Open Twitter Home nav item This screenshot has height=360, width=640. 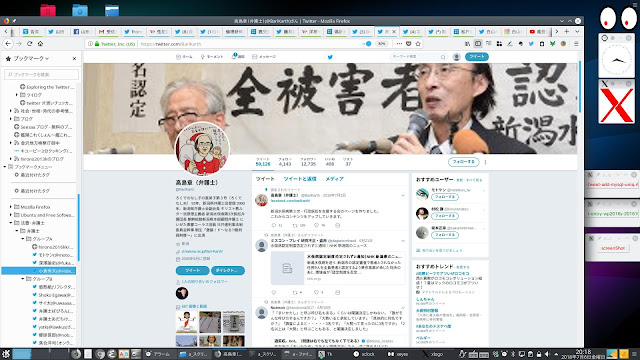click(184, 57)
